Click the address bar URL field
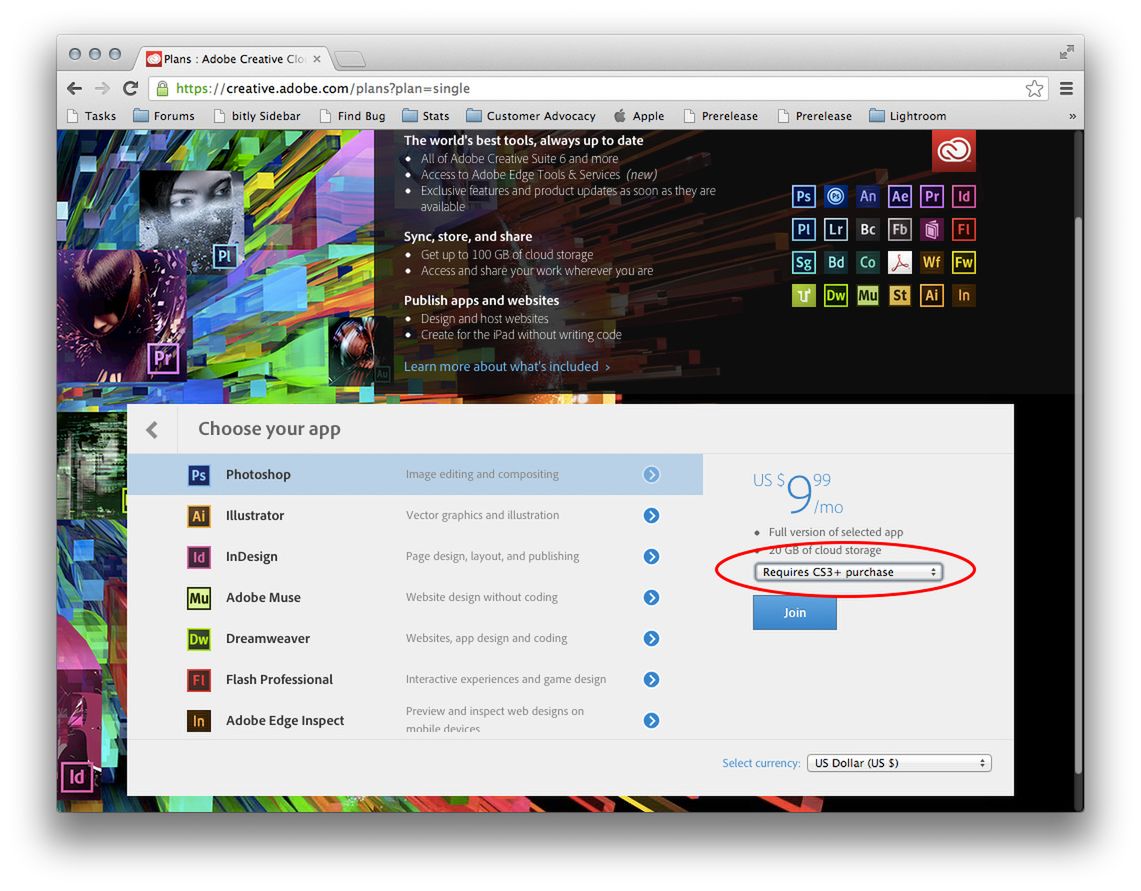Viewport: 1141px width, 891px height. [598, 88]
